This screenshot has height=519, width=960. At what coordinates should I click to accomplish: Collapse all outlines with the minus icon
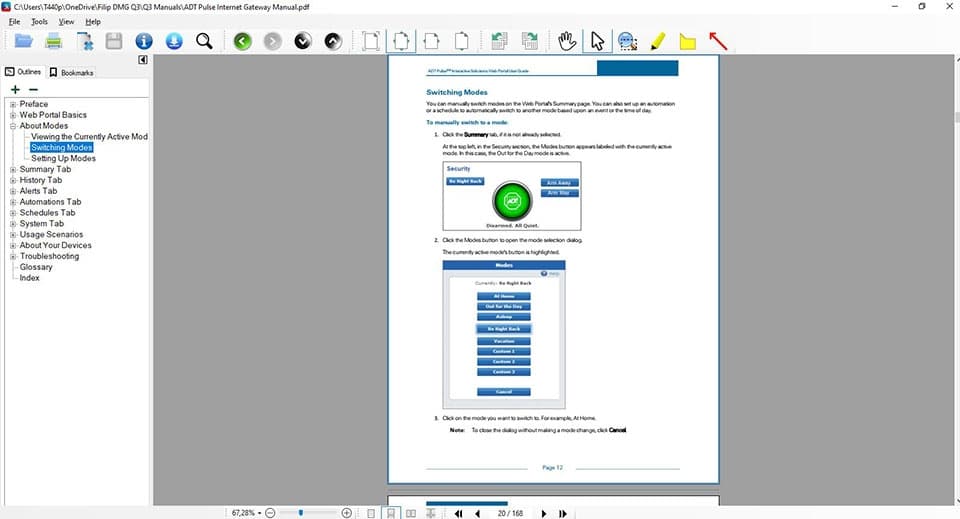coord(34,89)
